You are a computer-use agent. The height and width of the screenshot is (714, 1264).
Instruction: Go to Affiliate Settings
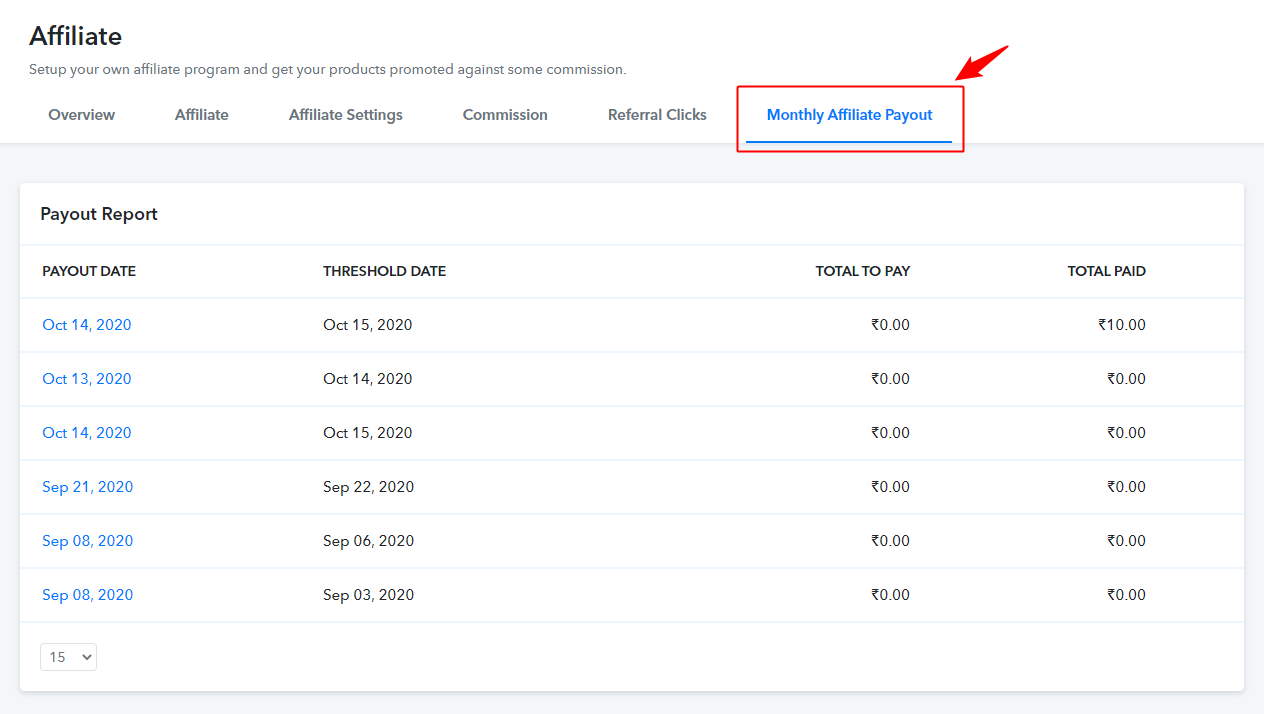pos(344,114)
